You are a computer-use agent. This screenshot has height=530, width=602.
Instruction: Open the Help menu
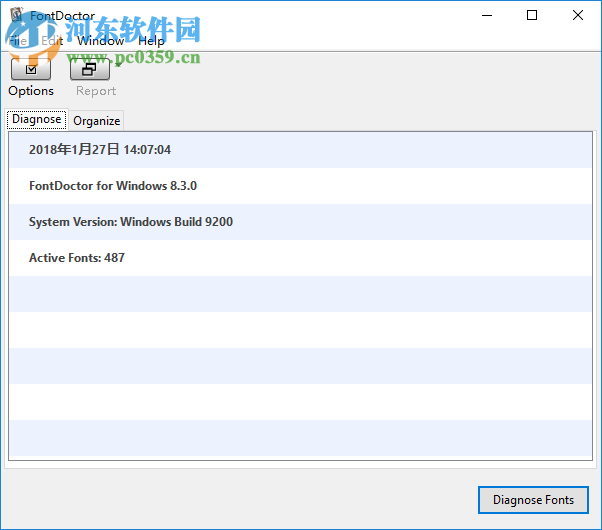(151, 41)
